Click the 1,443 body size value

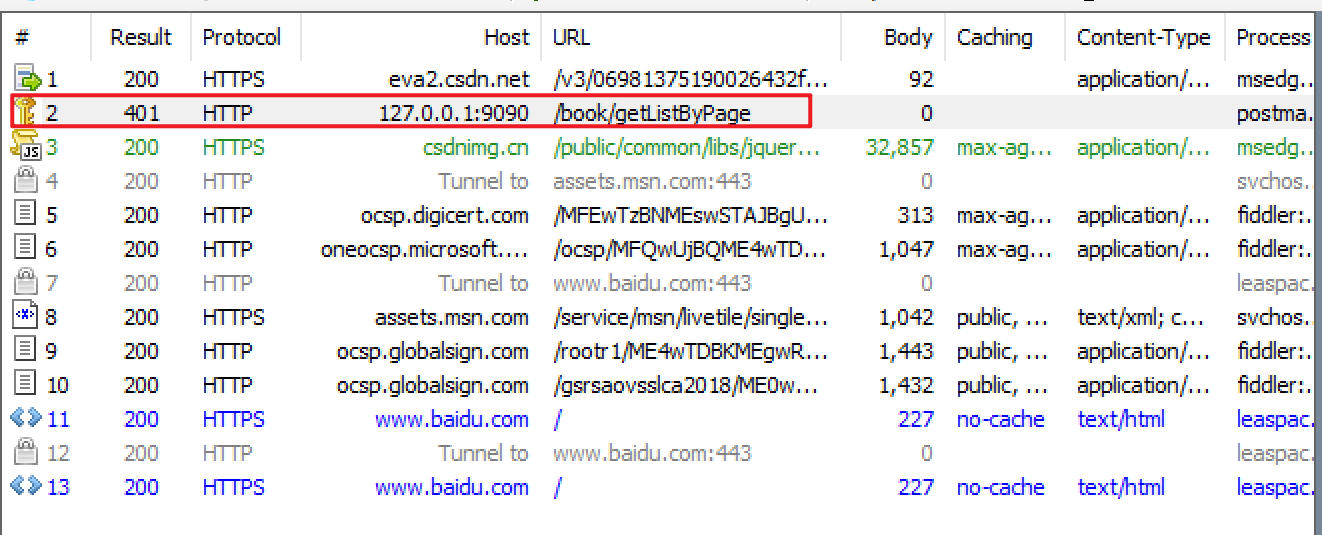tap(906, 351)
